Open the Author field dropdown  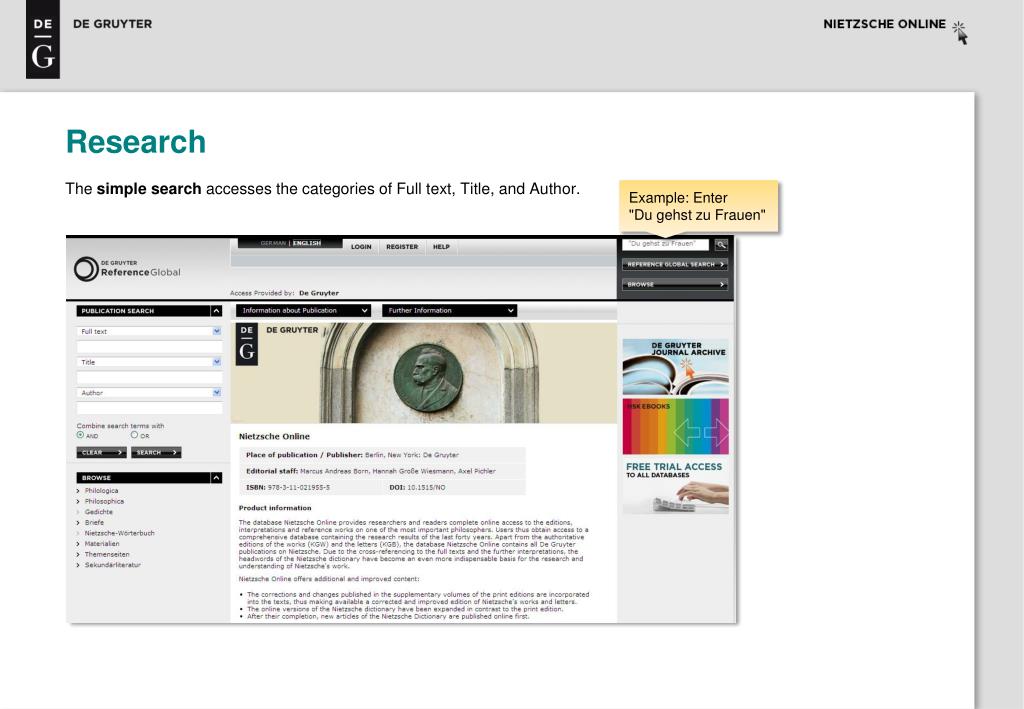[150, 393]
